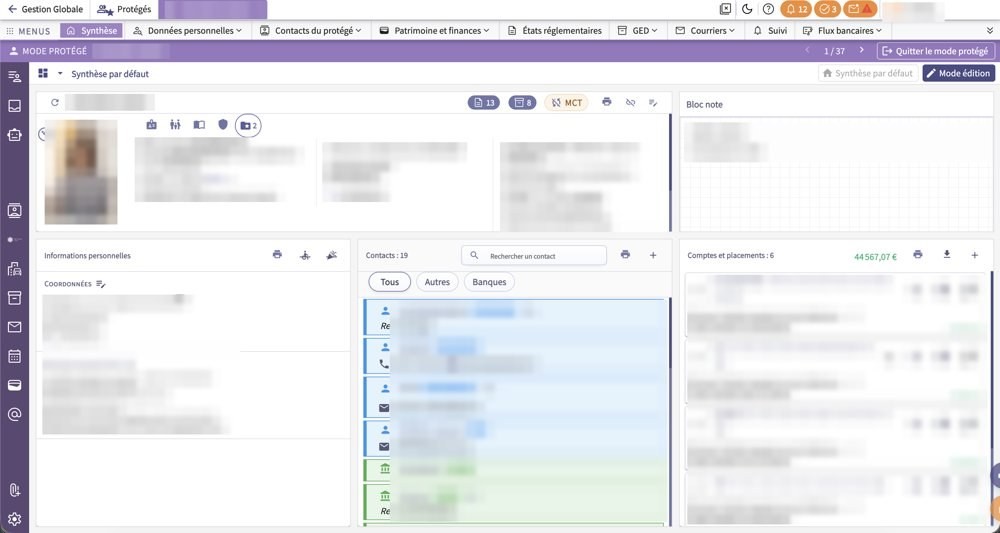Screen dimensions: 1000x533
Task: Go to the next protégé after 1 / 37
Action: [862, 50]
